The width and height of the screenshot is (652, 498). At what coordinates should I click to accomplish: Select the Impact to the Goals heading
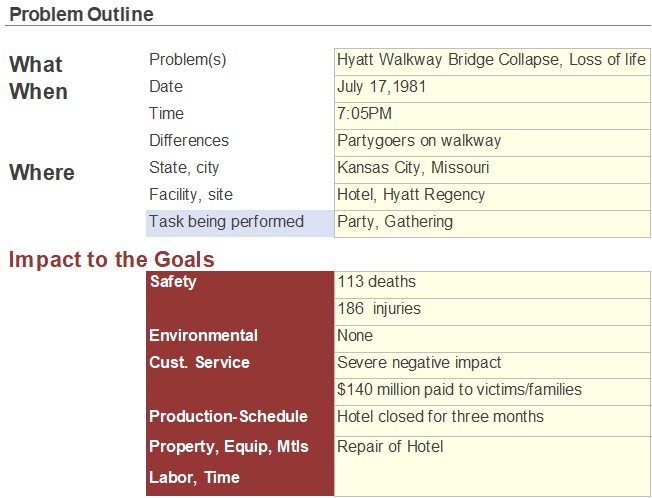(111, 259)
